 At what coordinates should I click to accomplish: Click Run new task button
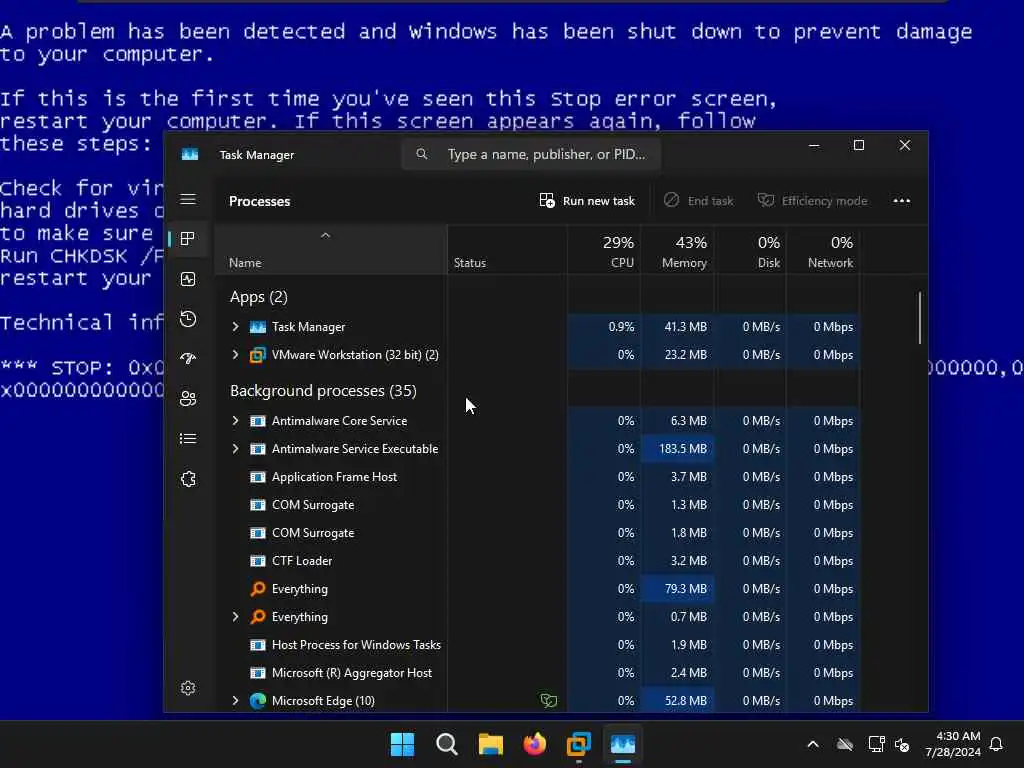[x=587, y=201]
